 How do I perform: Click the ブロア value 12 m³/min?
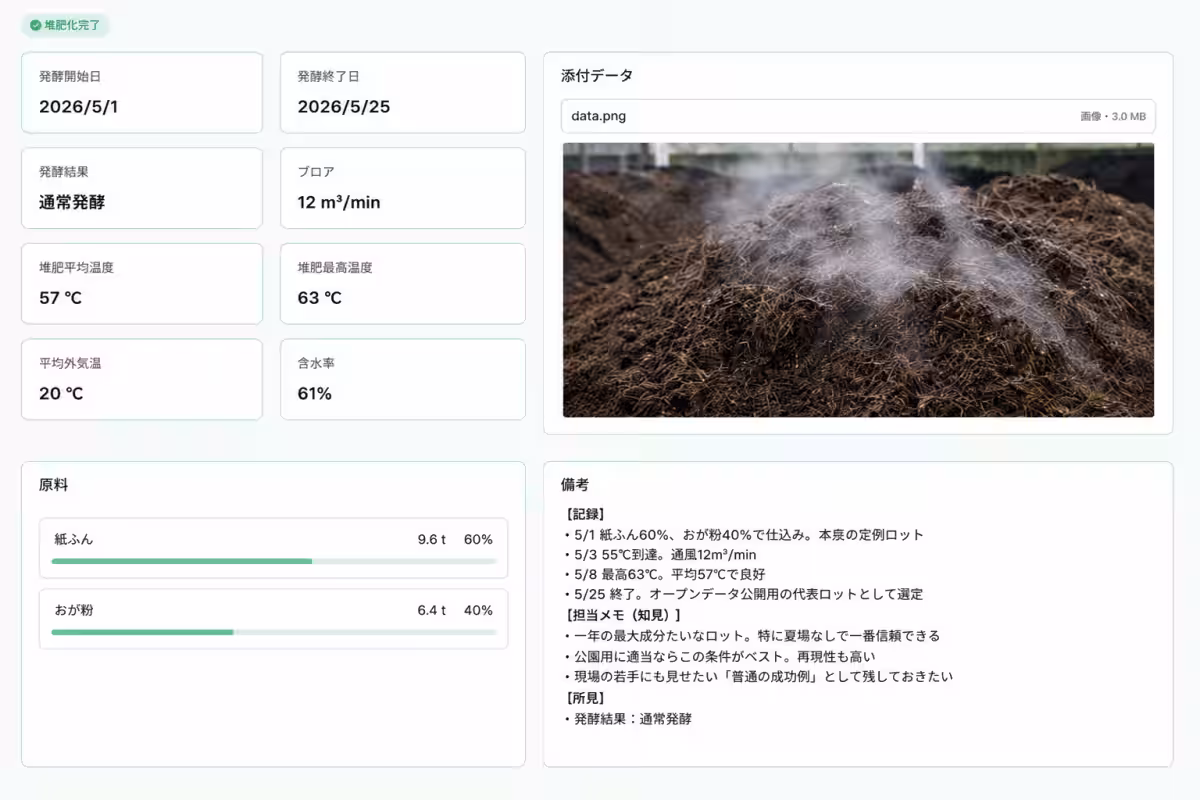[339, 202]
